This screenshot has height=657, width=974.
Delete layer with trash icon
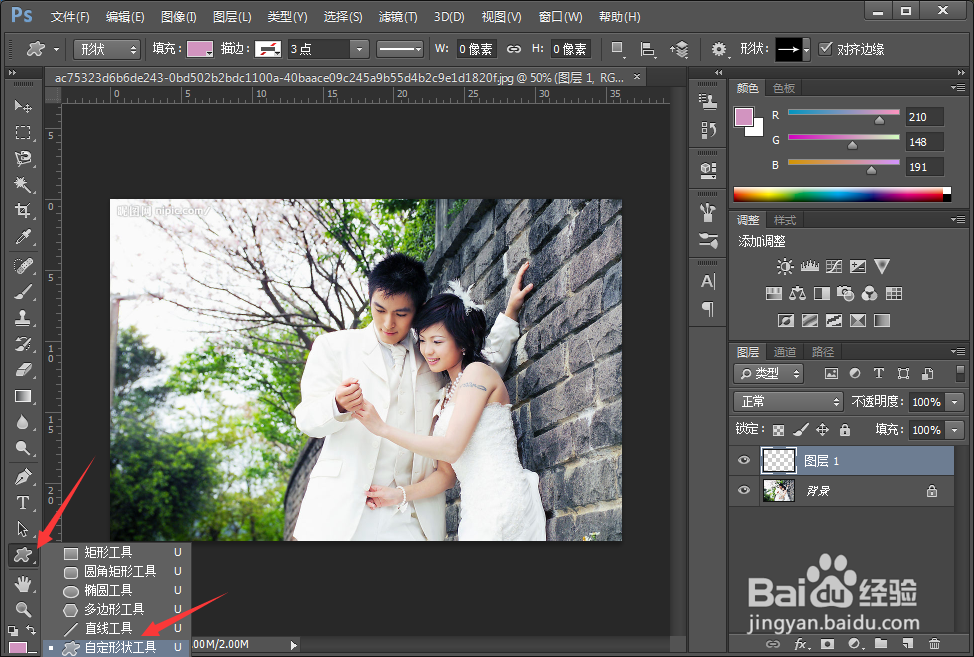934,643
